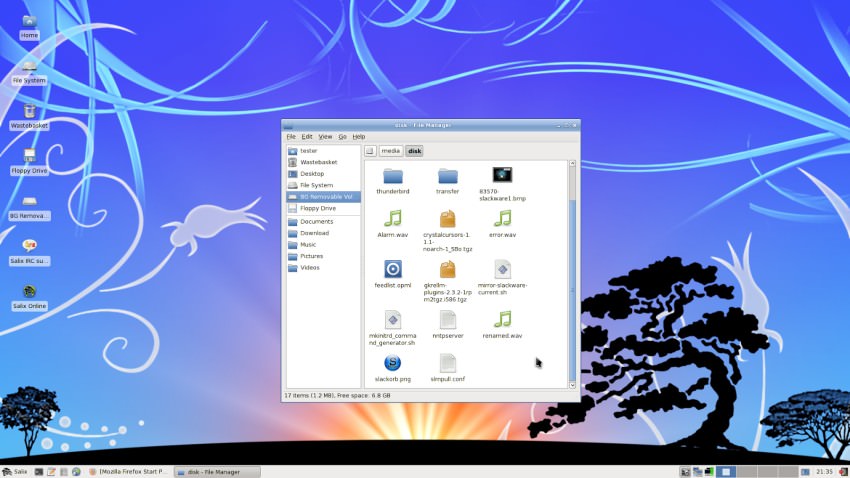Go to Documents in the sidebar

(316, 221)
